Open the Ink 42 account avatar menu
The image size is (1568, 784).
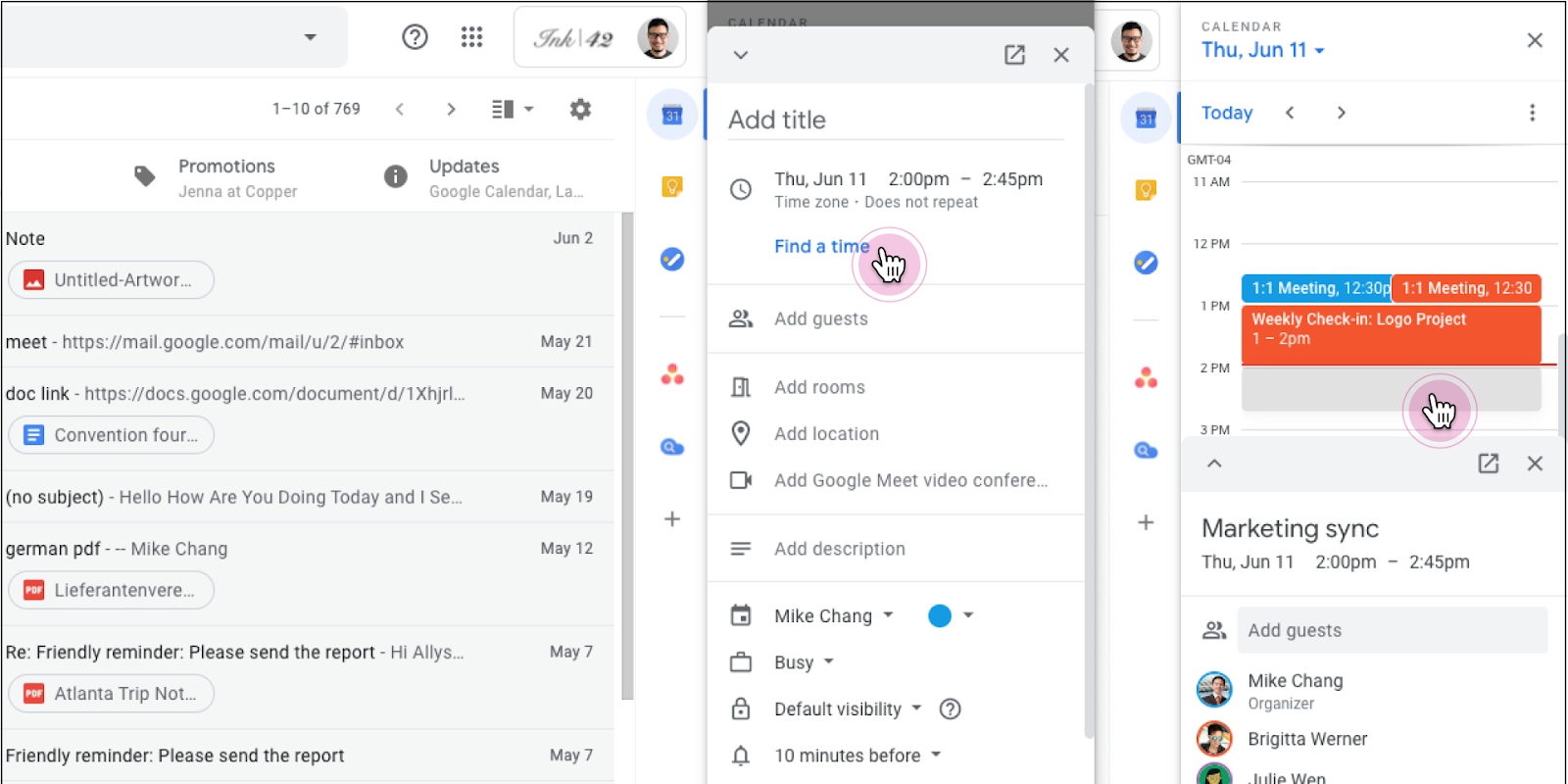(x=657, y=38)
